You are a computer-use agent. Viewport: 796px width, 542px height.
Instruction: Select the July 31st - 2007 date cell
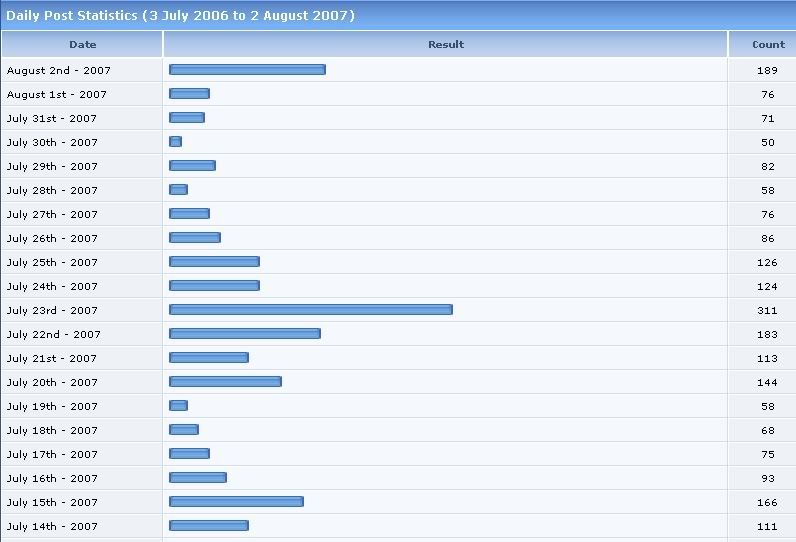53,119
